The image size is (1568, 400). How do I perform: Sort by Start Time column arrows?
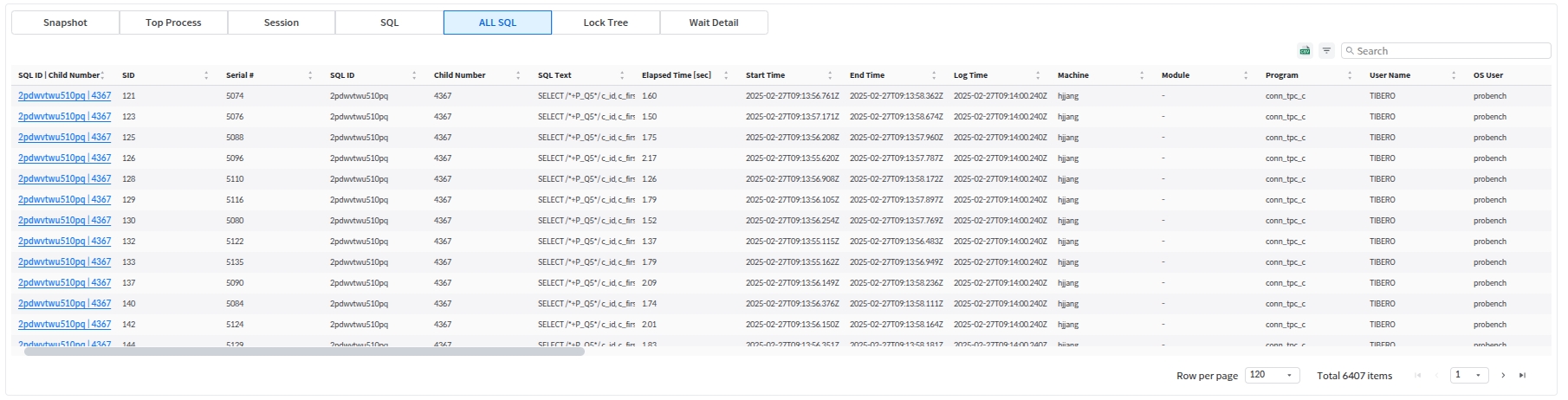coord(830,75)
